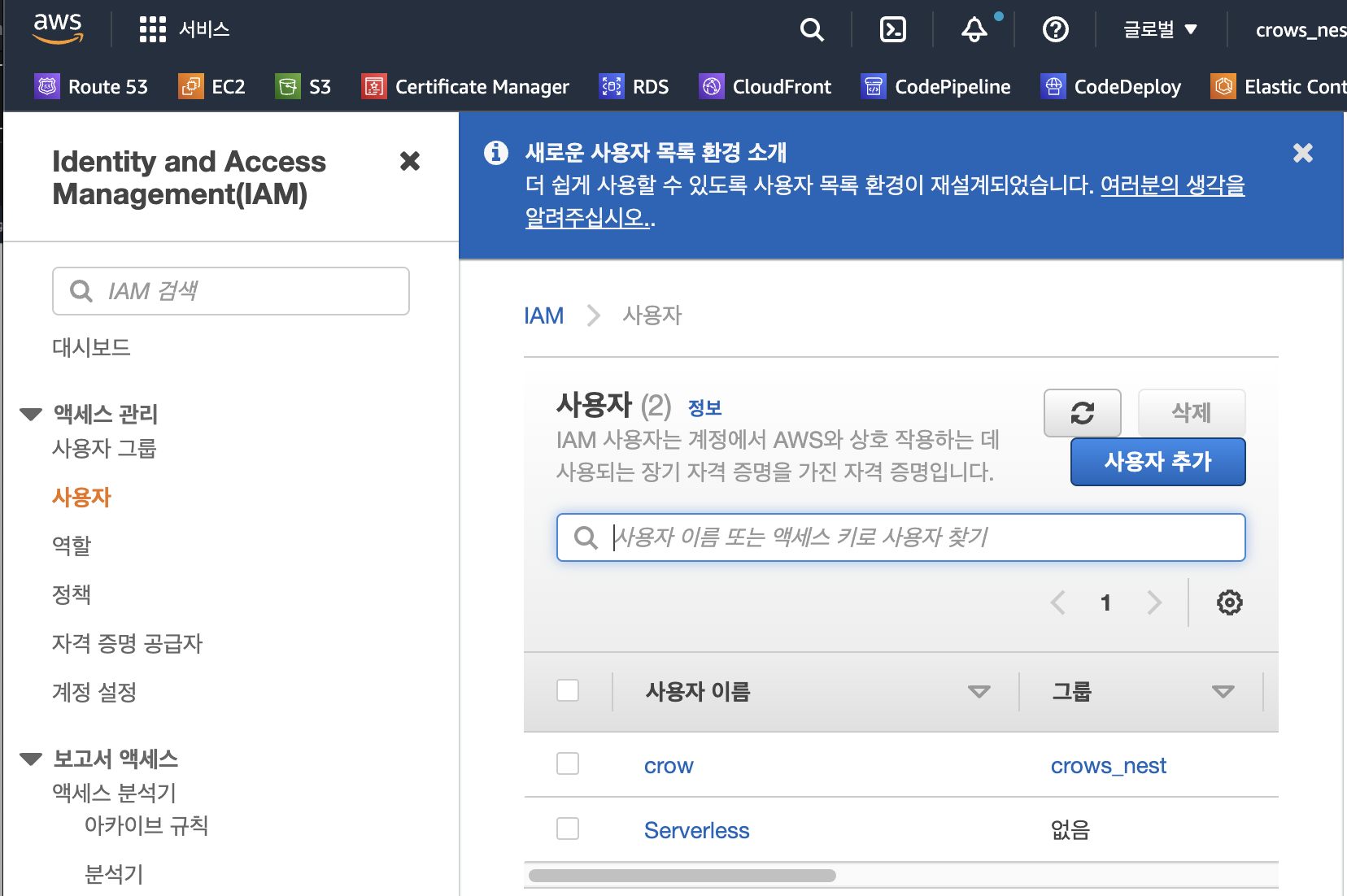The width and height of the screenshot is (1347, 896).
Task: Open the 글로벌 region dropdown
Action: pyautogui.click(x=1160, y=30)
